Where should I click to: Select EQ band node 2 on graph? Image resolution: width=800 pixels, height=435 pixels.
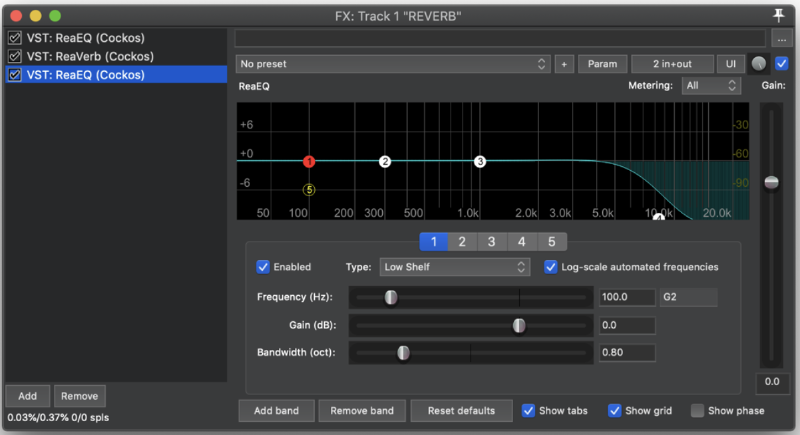pyautogui.click(x=385, y=162)
